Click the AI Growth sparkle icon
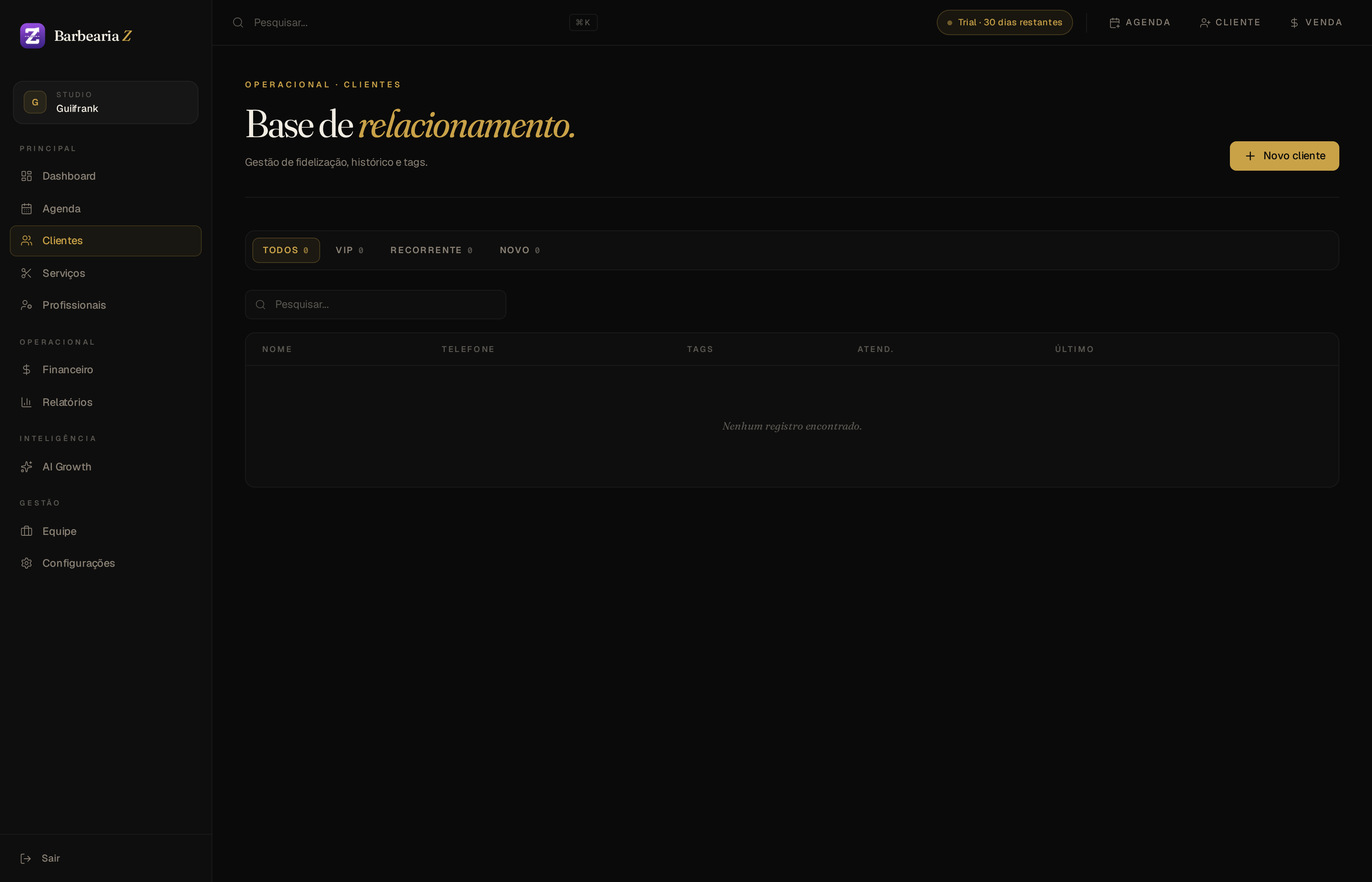Screen dimensions: 1372x882 pos(27,467)
